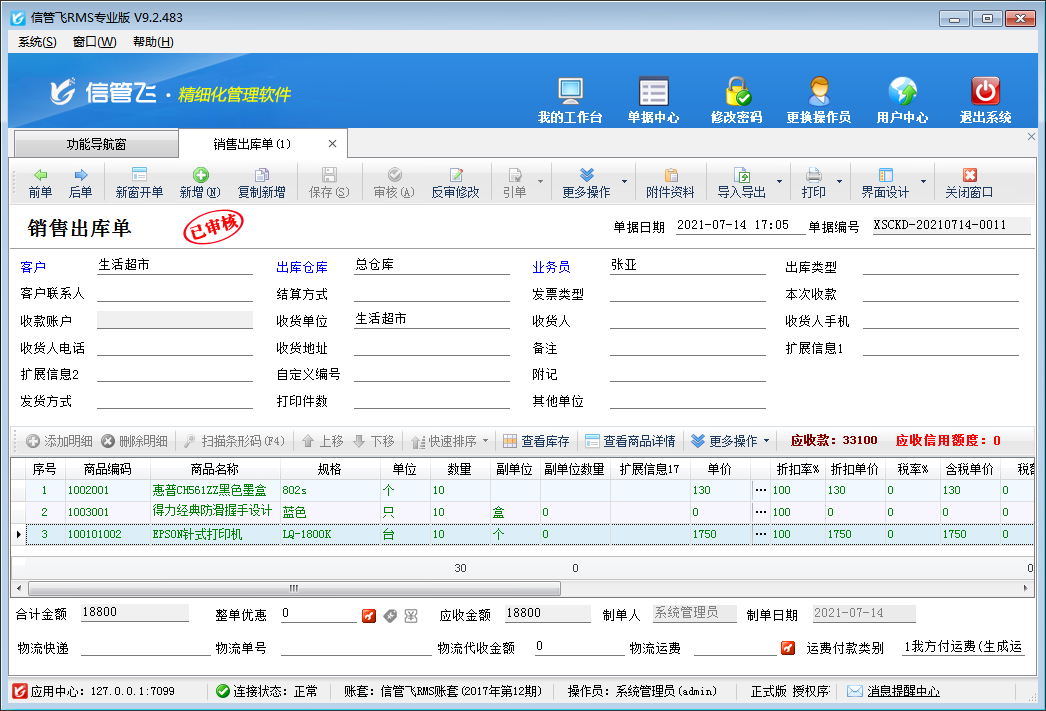Open 更多操作 dropdown in detail toolbar
The height and width of the screenshot is (711, 1046).
tap(731, 441)
